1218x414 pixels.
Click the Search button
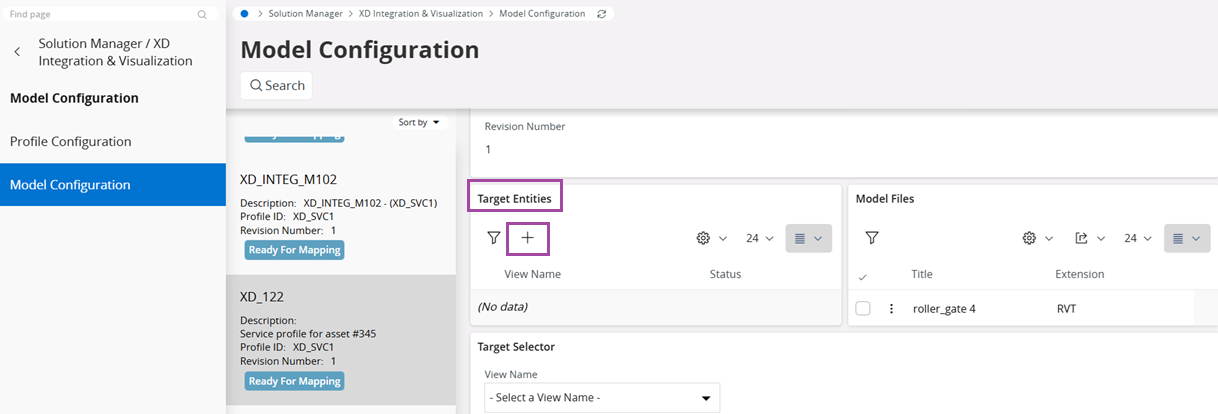point(277,86)
